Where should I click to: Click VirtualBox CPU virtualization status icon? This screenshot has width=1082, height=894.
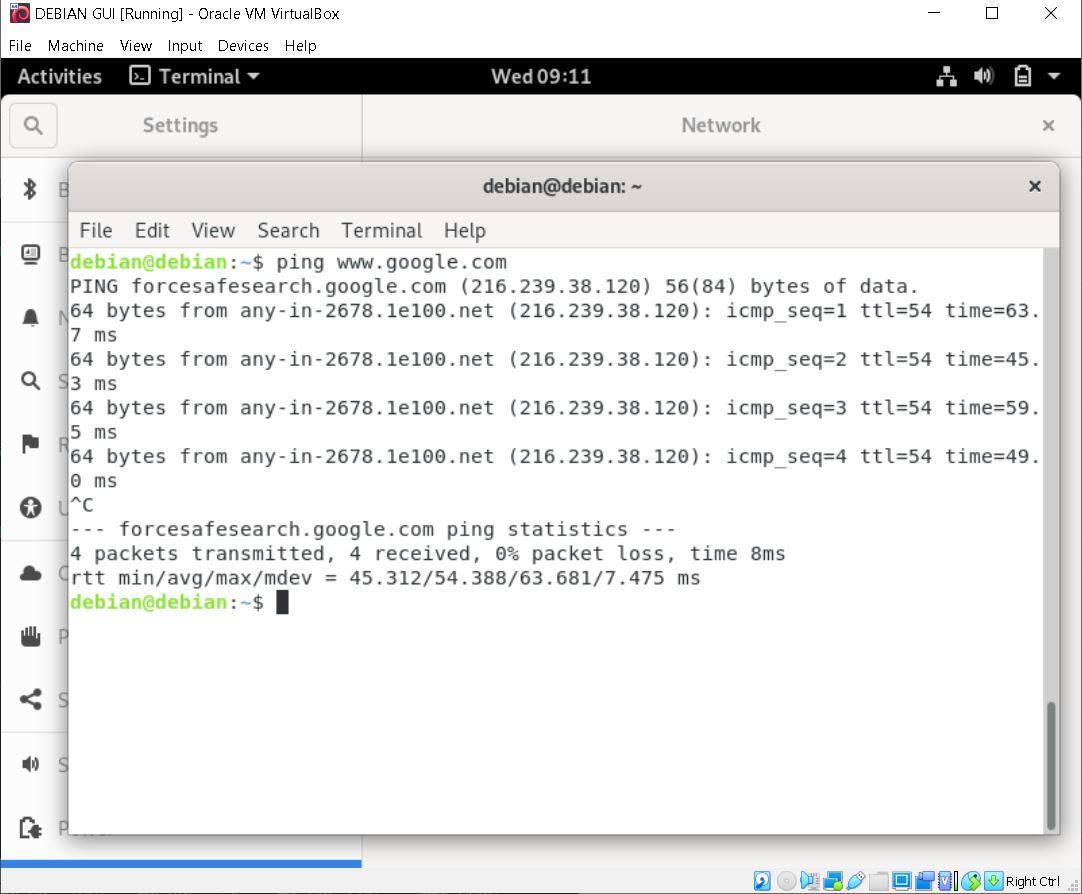coord(945,881)
